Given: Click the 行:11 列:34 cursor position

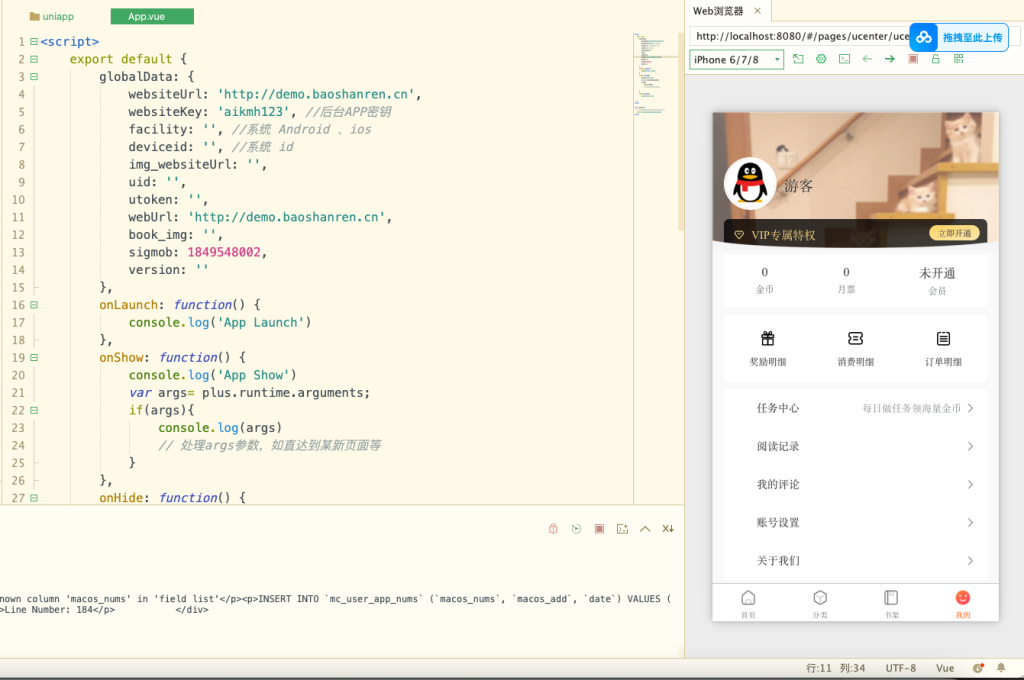Looking at the screenshot, I should [835, 668].
